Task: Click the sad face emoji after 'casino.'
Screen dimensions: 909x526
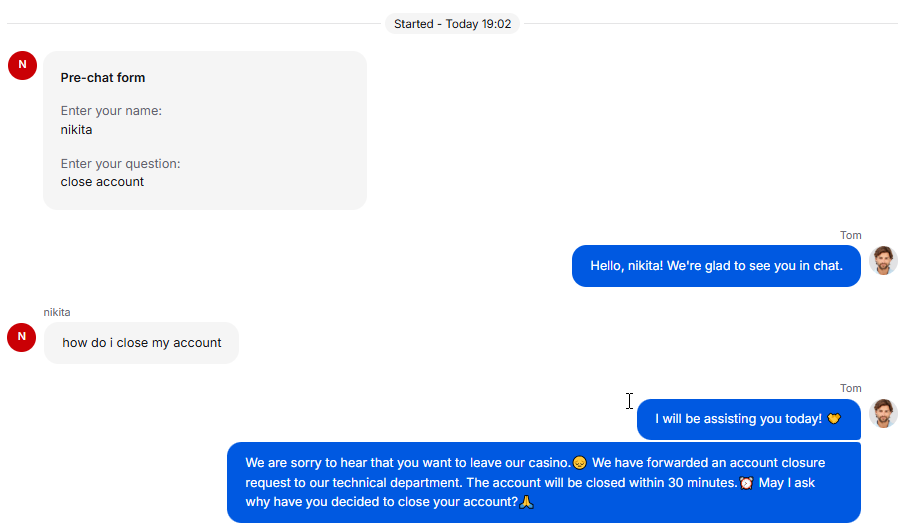Action: 580,463
